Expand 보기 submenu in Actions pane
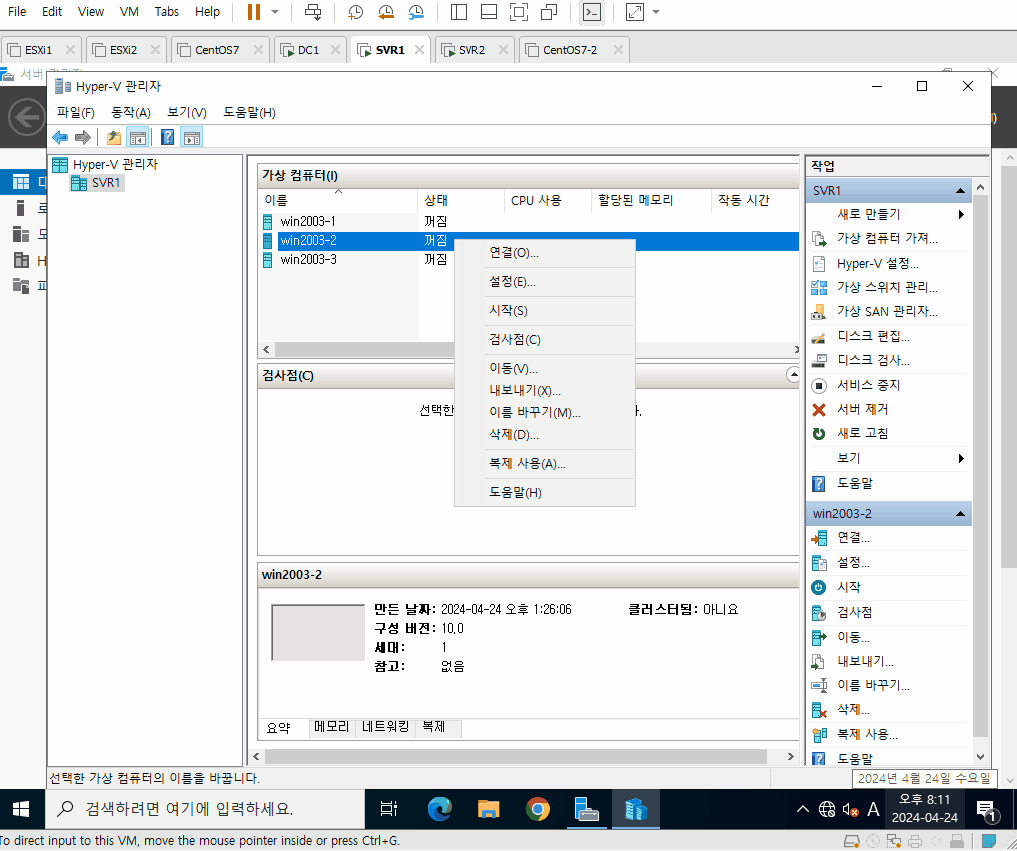Screen dimensions: 1017x851 point(961,459)
